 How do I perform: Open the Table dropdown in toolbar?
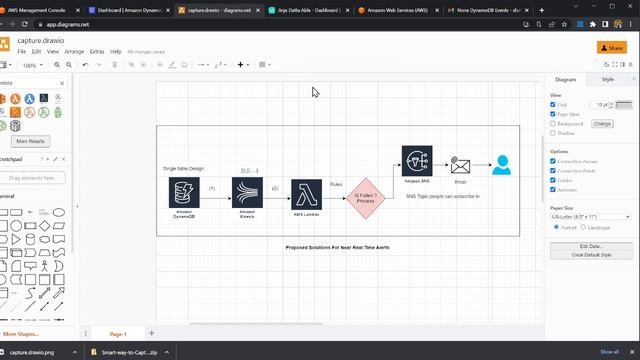265,65
